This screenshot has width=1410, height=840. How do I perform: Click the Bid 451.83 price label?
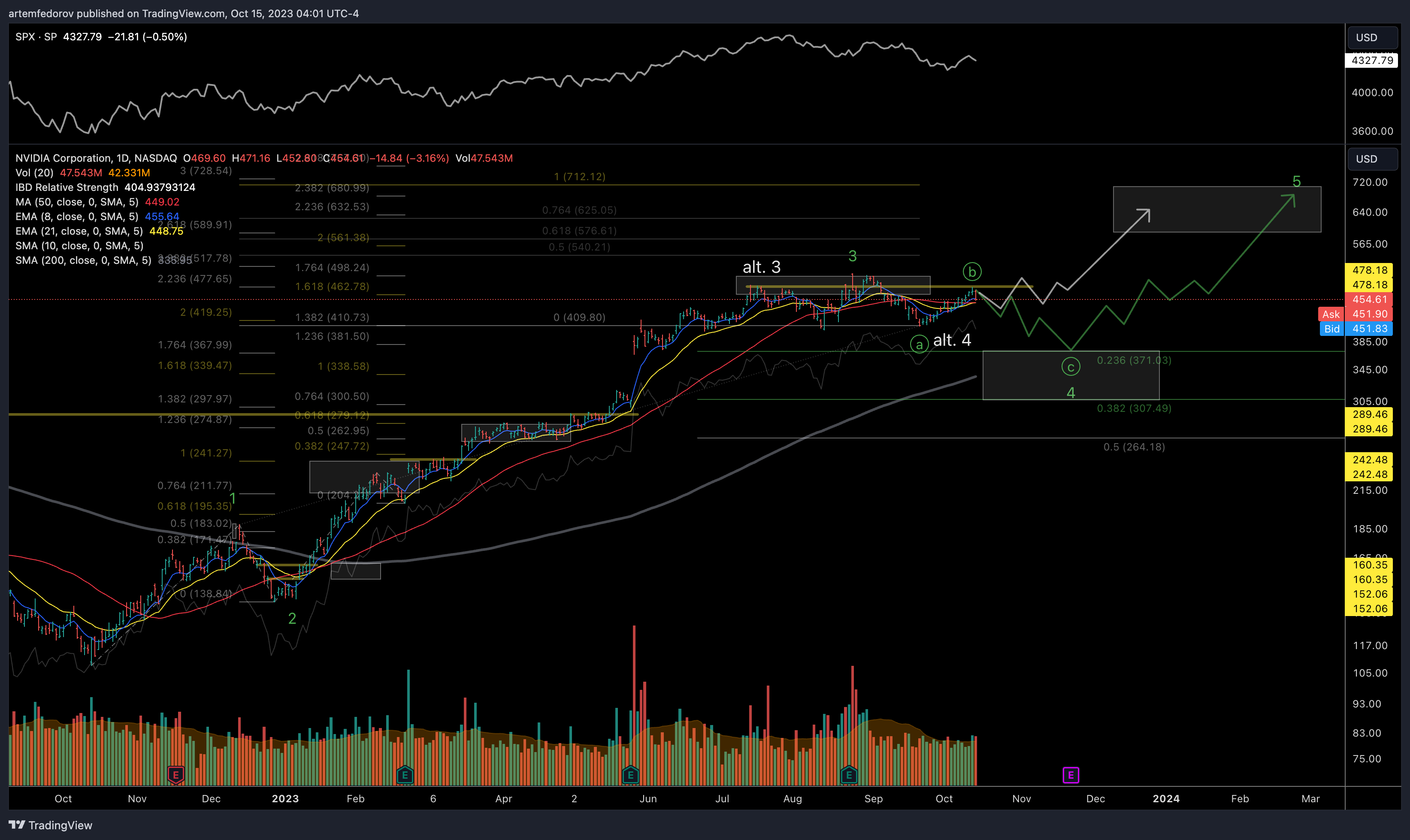(1355, 329)
